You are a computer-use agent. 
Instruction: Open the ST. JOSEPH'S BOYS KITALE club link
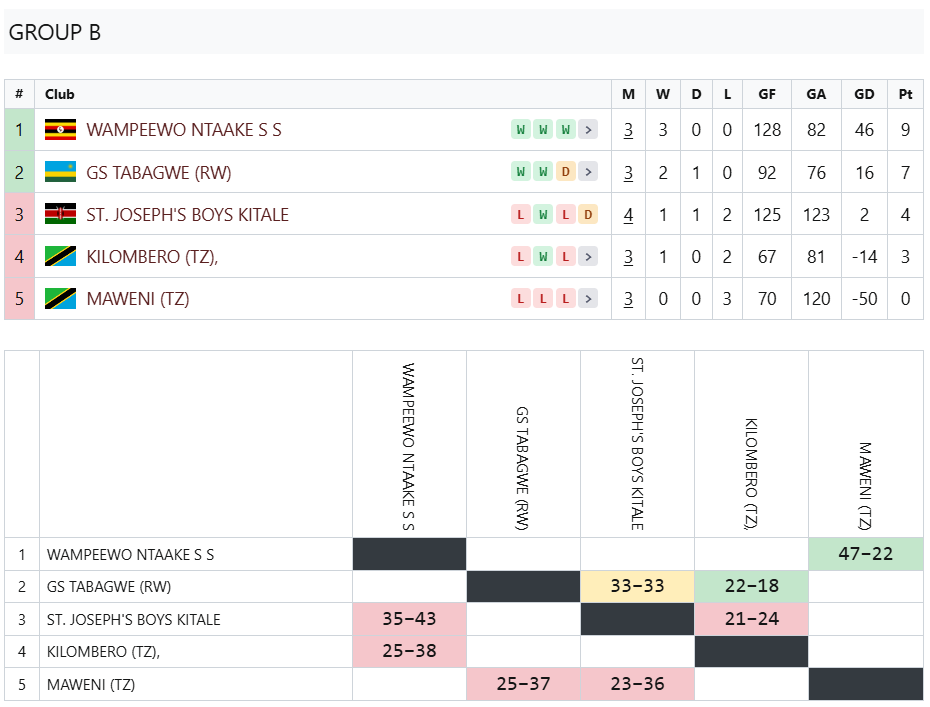click(187, 215)
